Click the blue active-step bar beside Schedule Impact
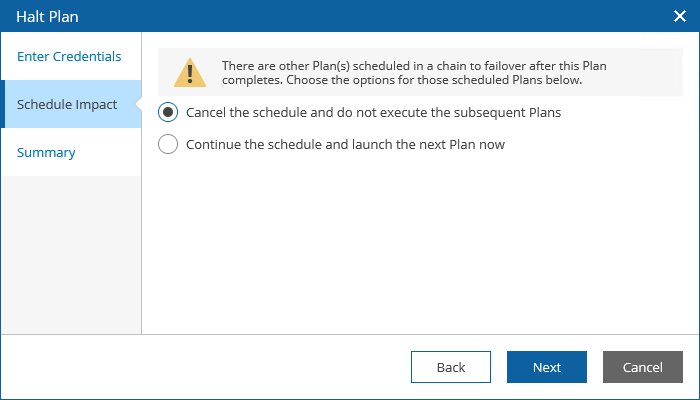This screenshot has width=700, height=400. tap(3, 104)
